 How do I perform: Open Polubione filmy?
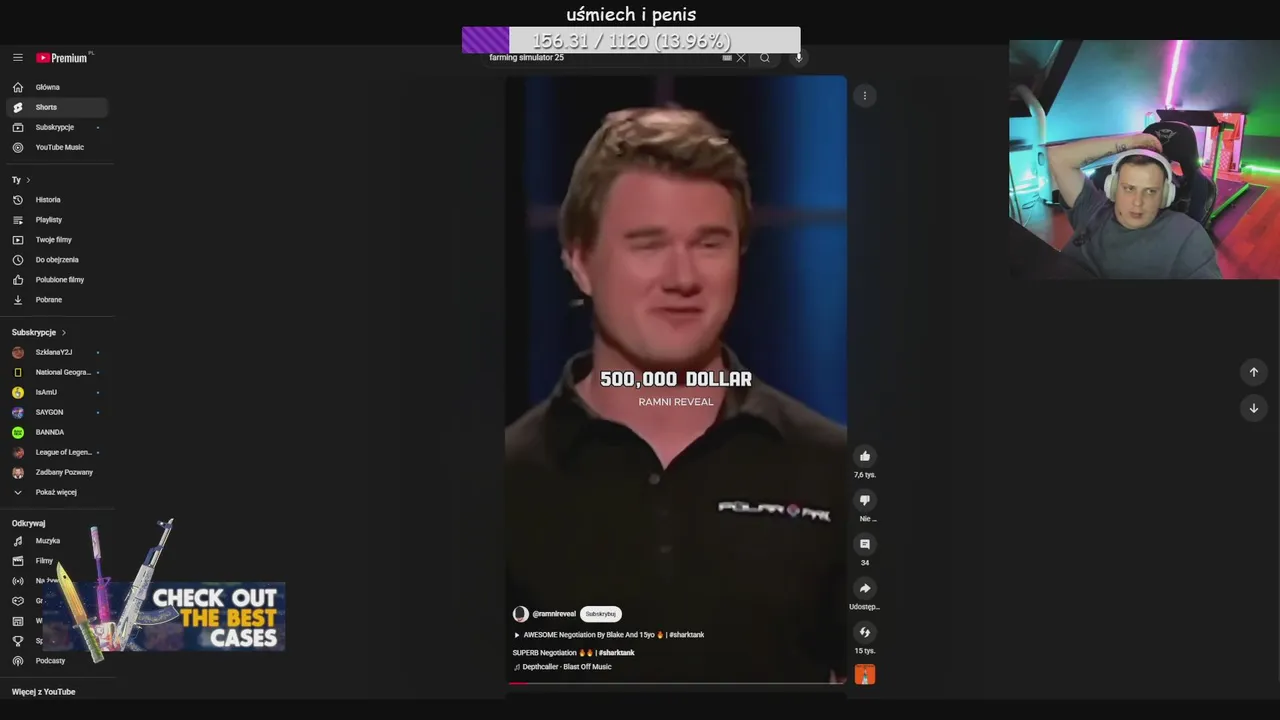pyautogui.click(x=56, y=280)
